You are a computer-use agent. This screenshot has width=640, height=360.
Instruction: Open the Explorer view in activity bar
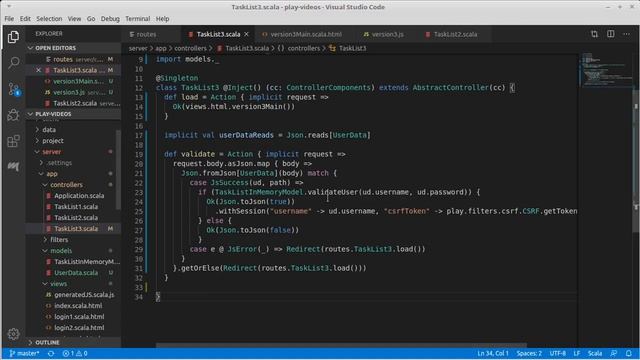pos(13,37)
